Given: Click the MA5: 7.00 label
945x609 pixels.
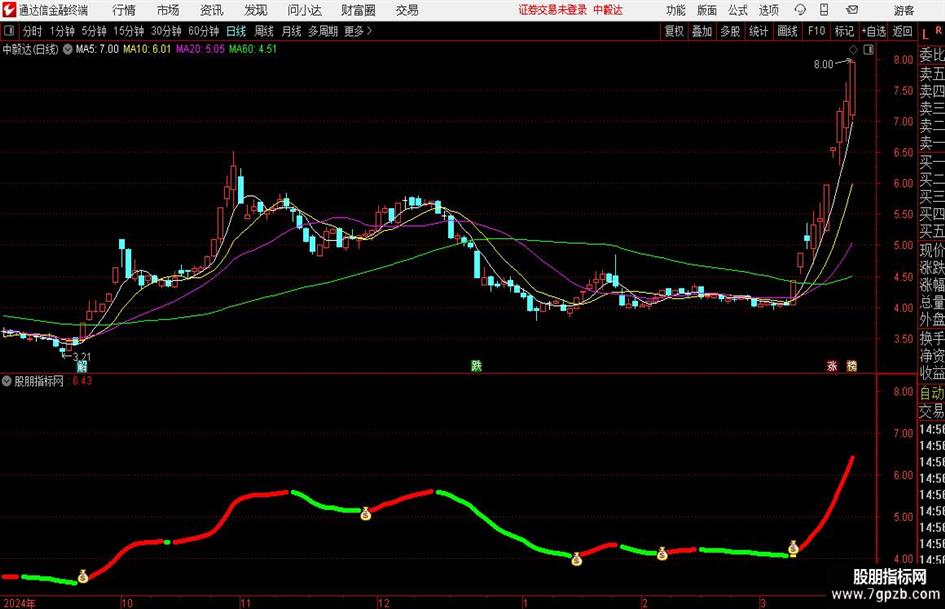Looking at the screenshot, I should point(97,49).
